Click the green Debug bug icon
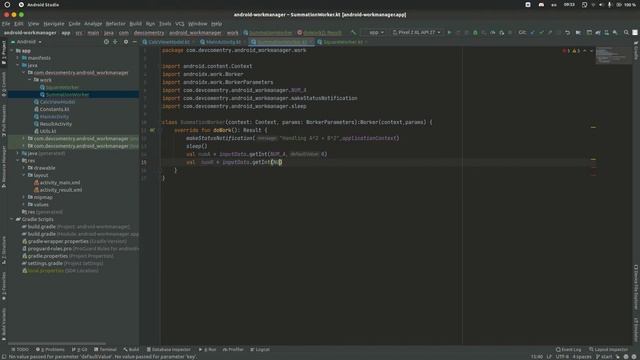Image resolution: width=640 pixels, height=360 pixels. click(x=475, y=32)
